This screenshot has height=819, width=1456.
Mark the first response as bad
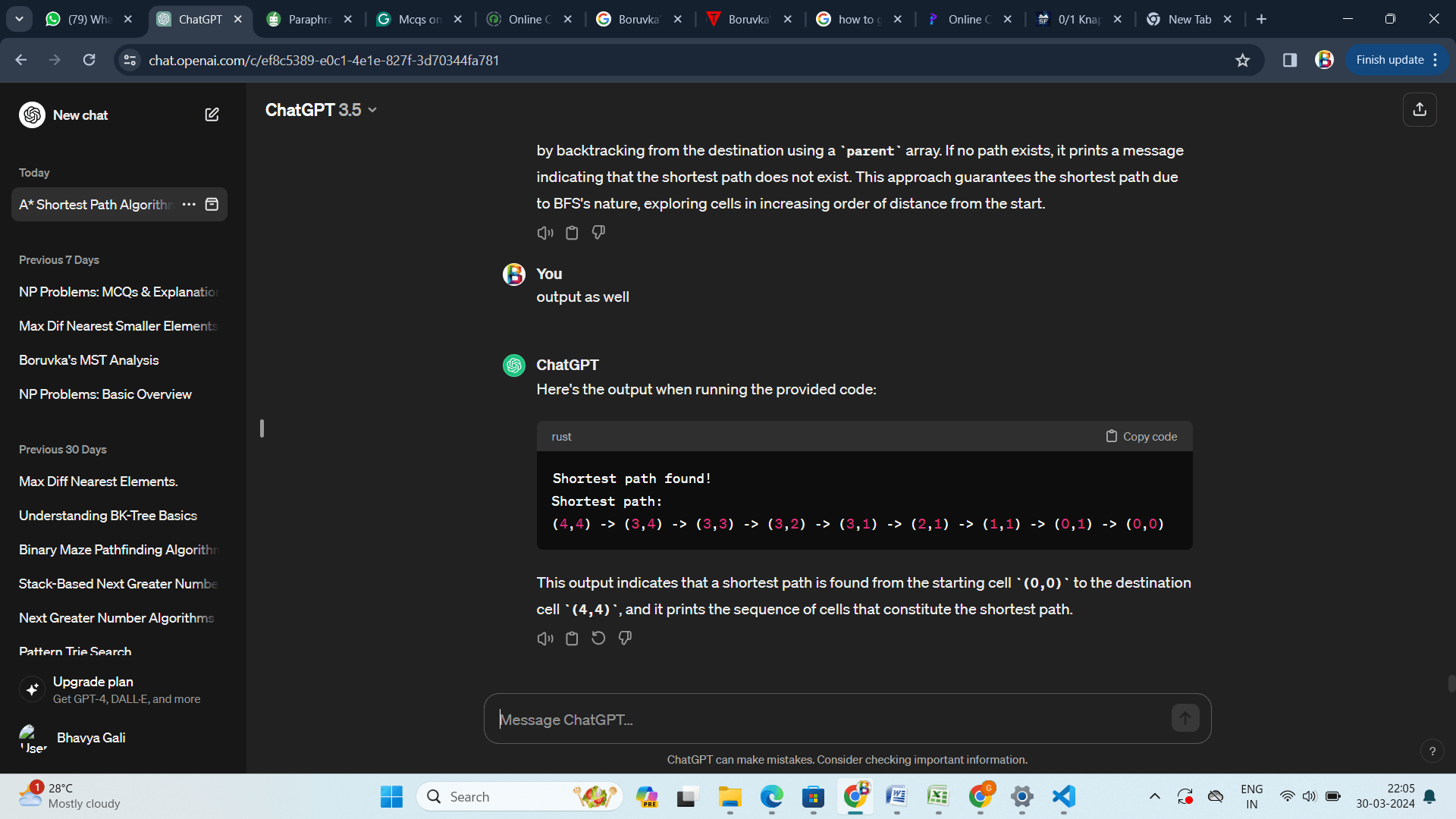click(598, 233)
